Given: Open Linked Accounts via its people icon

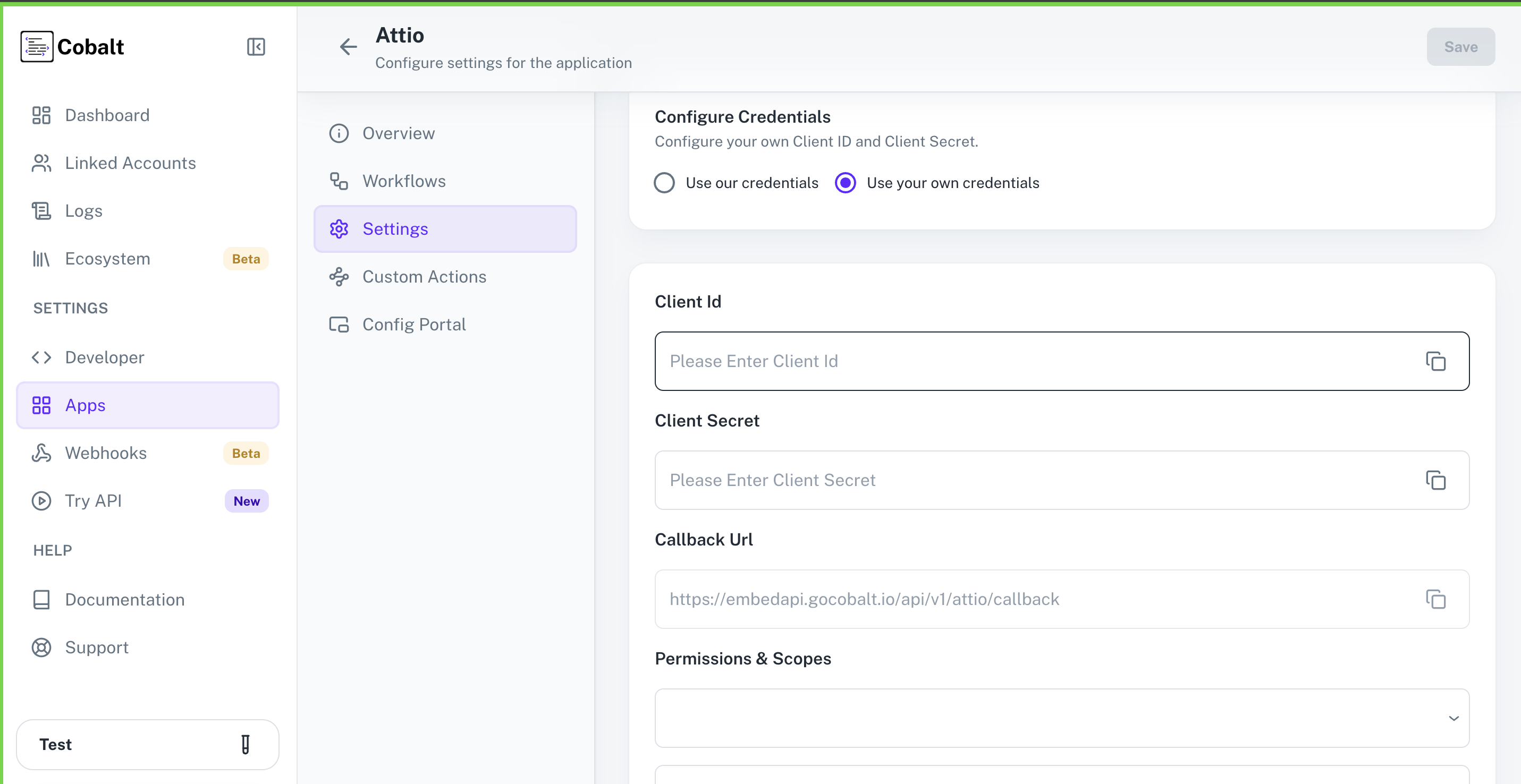Looking at the screenshot, I should click(x=40, y=163).
